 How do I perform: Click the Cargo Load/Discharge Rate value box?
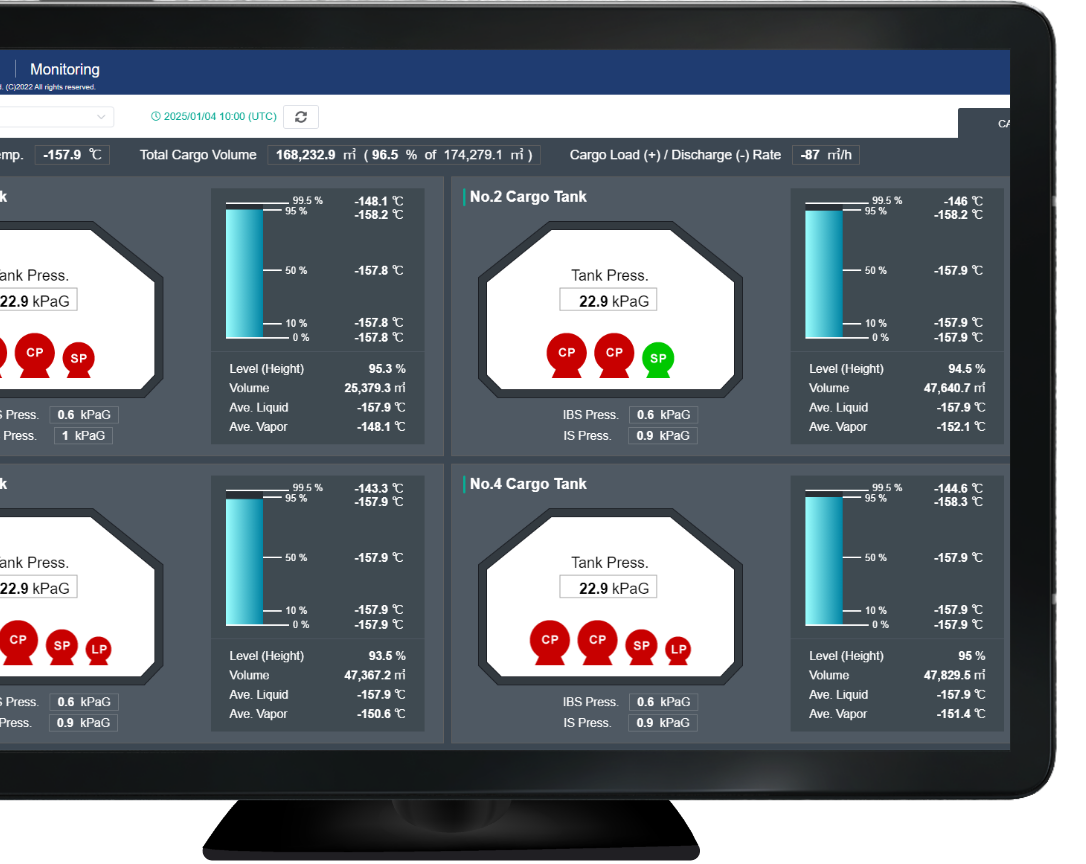pyautogui.click(x=825, y=155)
